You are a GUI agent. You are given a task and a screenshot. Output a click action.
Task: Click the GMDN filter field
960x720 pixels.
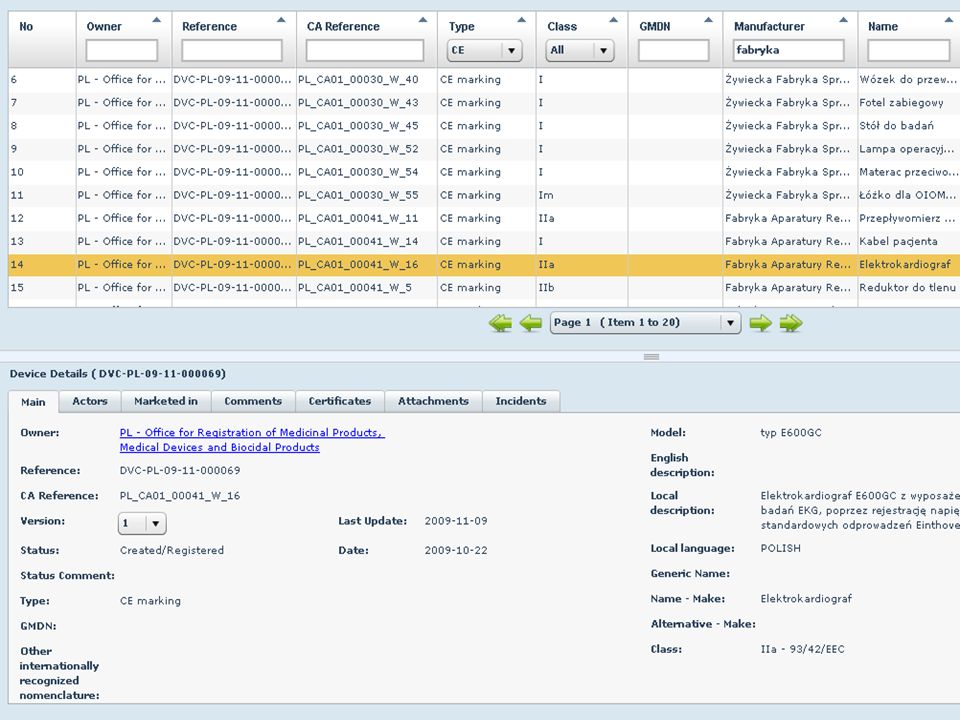[x=673, y=50]
